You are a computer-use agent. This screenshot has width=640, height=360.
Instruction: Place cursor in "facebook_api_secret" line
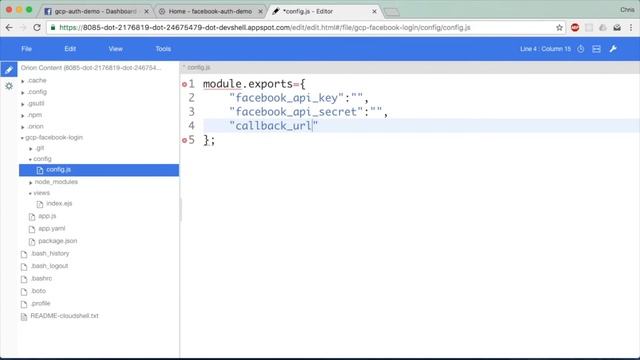tap(308, 112)
